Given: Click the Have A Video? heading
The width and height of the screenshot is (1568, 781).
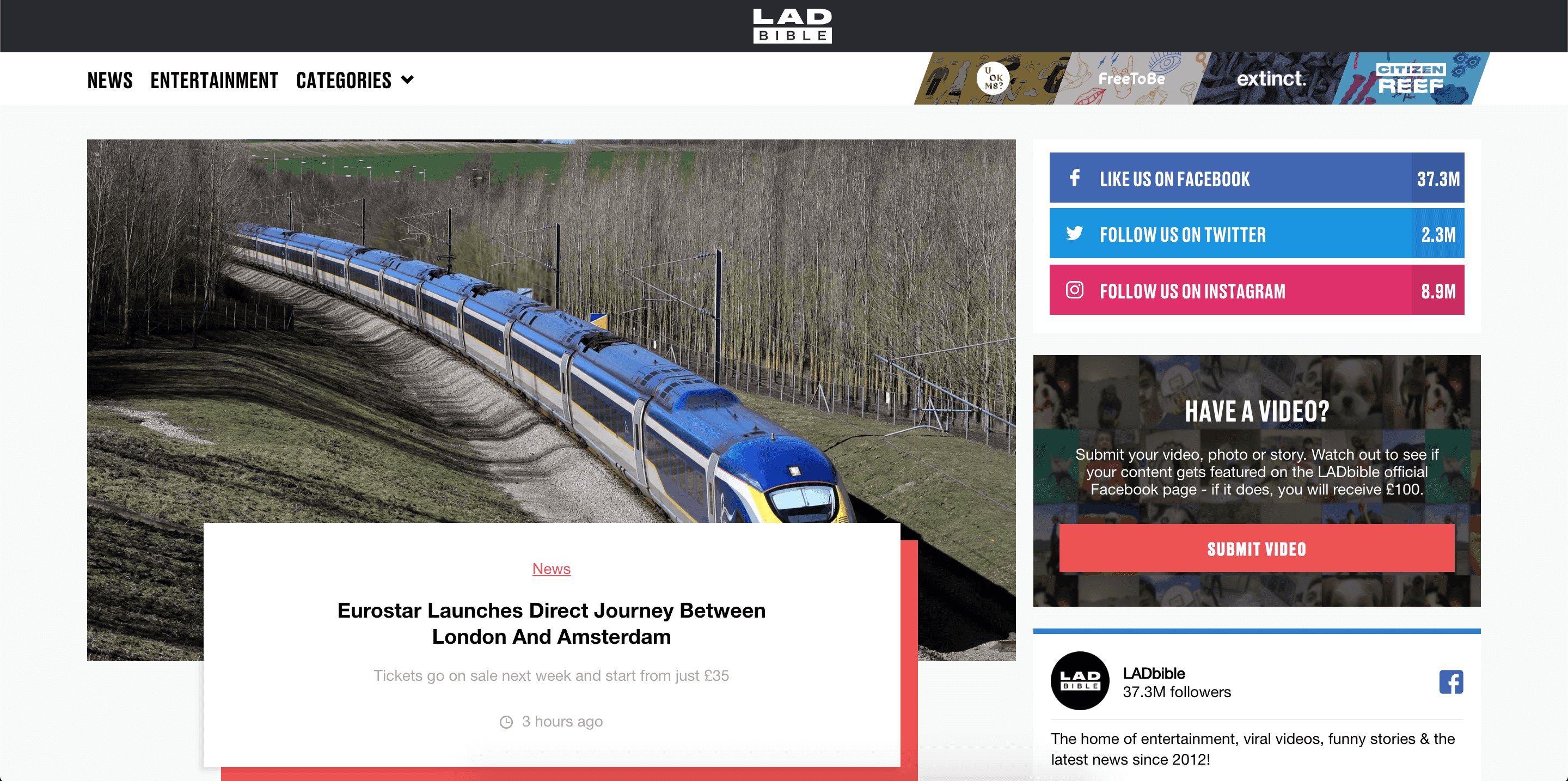Looking at the screenshot, I should pyautogui.click(x=1257, y=412).
